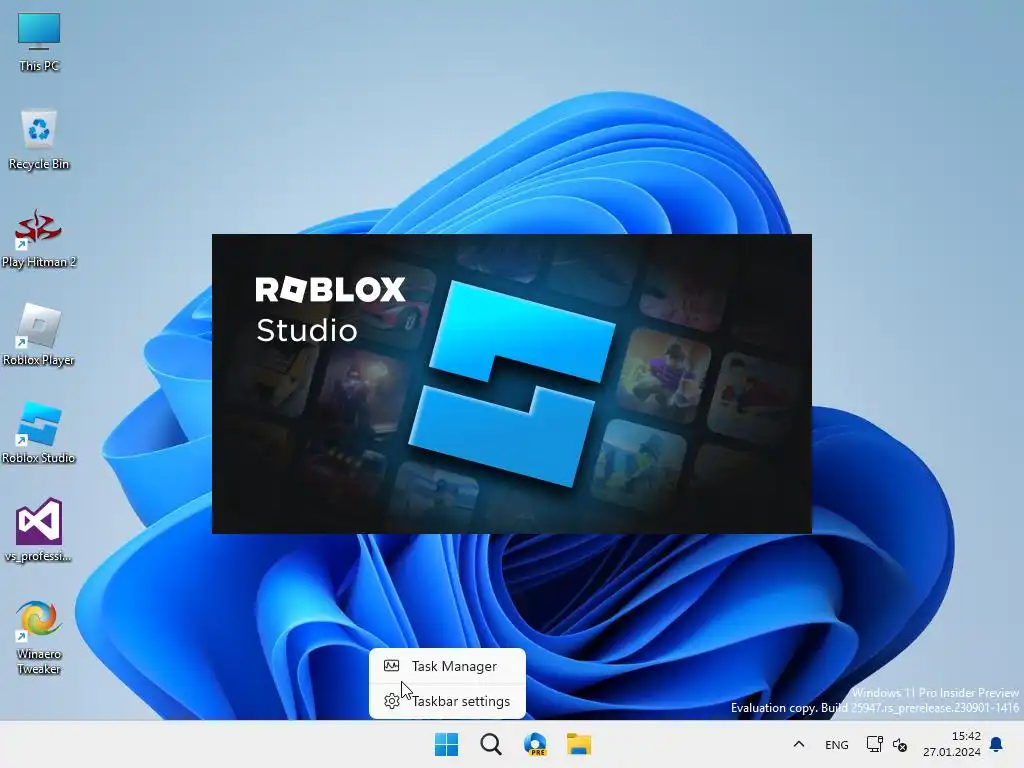Image resolution: width=1024 pixels, height=768 pixels.
Task: Click the ENG language indicator
Action: (837, 744)
